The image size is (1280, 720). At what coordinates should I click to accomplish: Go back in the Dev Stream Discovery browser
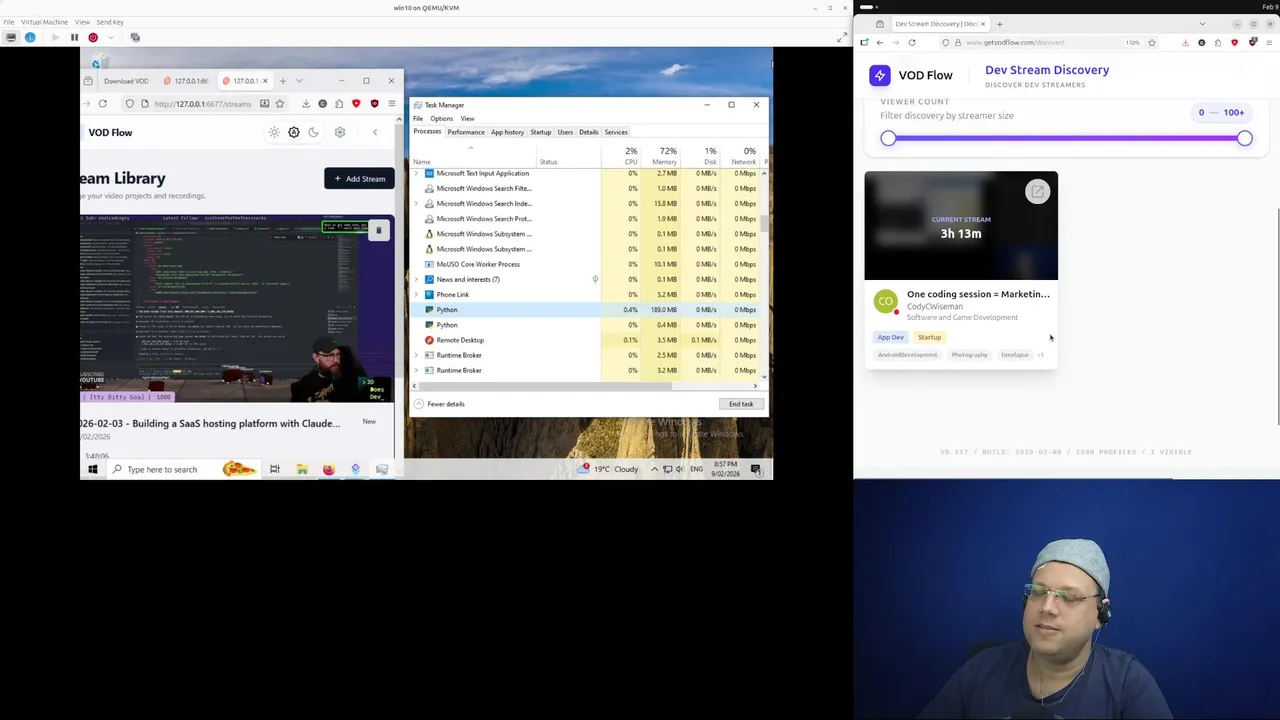(x=880, y=43)
